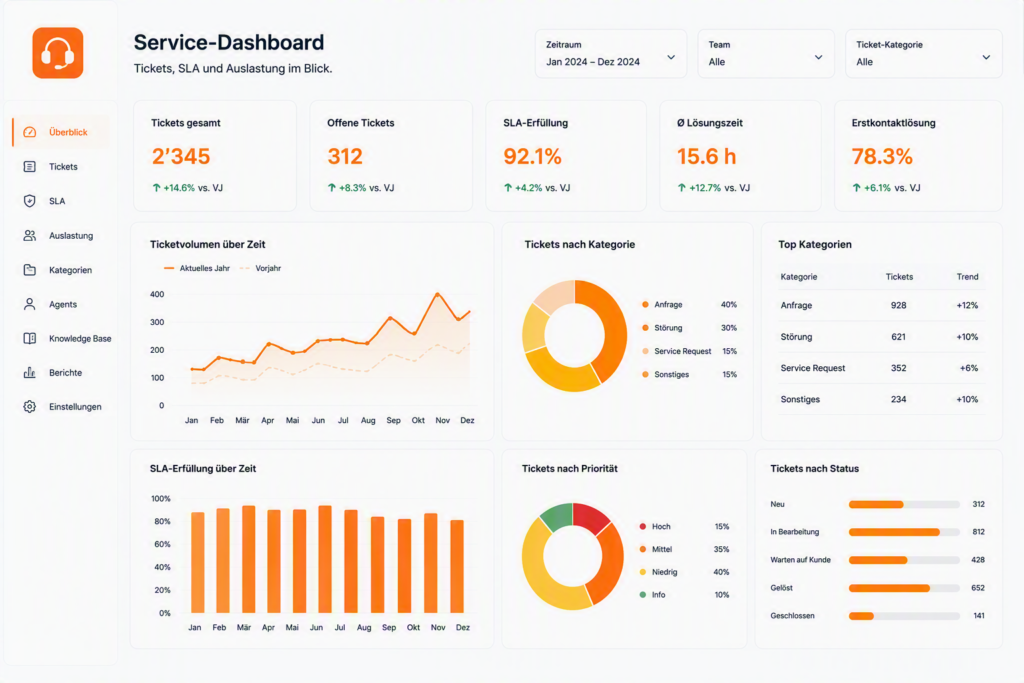Click the 78.3% Erstkontaktlösung value
Viewport: 1024px width, 683px height.
click(x=882, y=157)
